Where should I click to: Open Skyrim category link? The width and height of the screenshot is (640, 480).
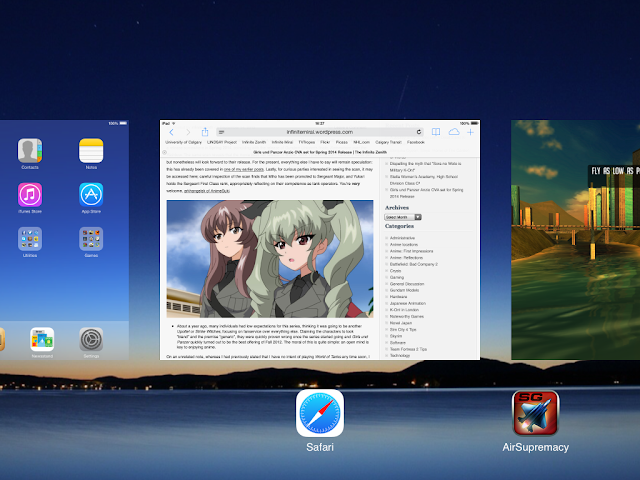tap(396, 336)
